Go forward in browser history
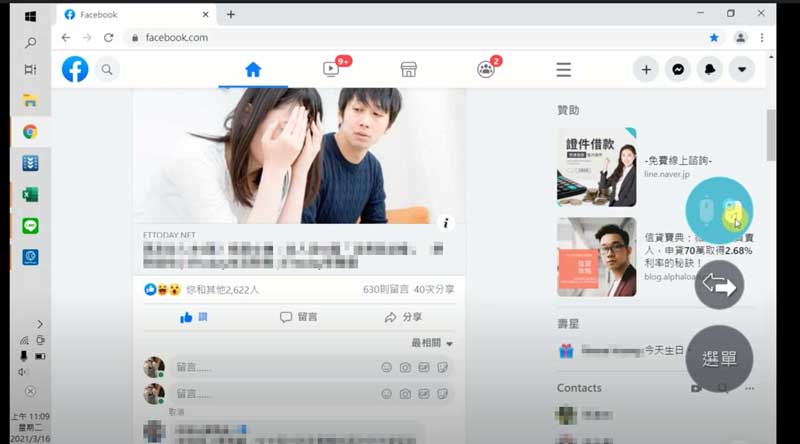This screenshot has width=800, height=444. tap(87, 37)
